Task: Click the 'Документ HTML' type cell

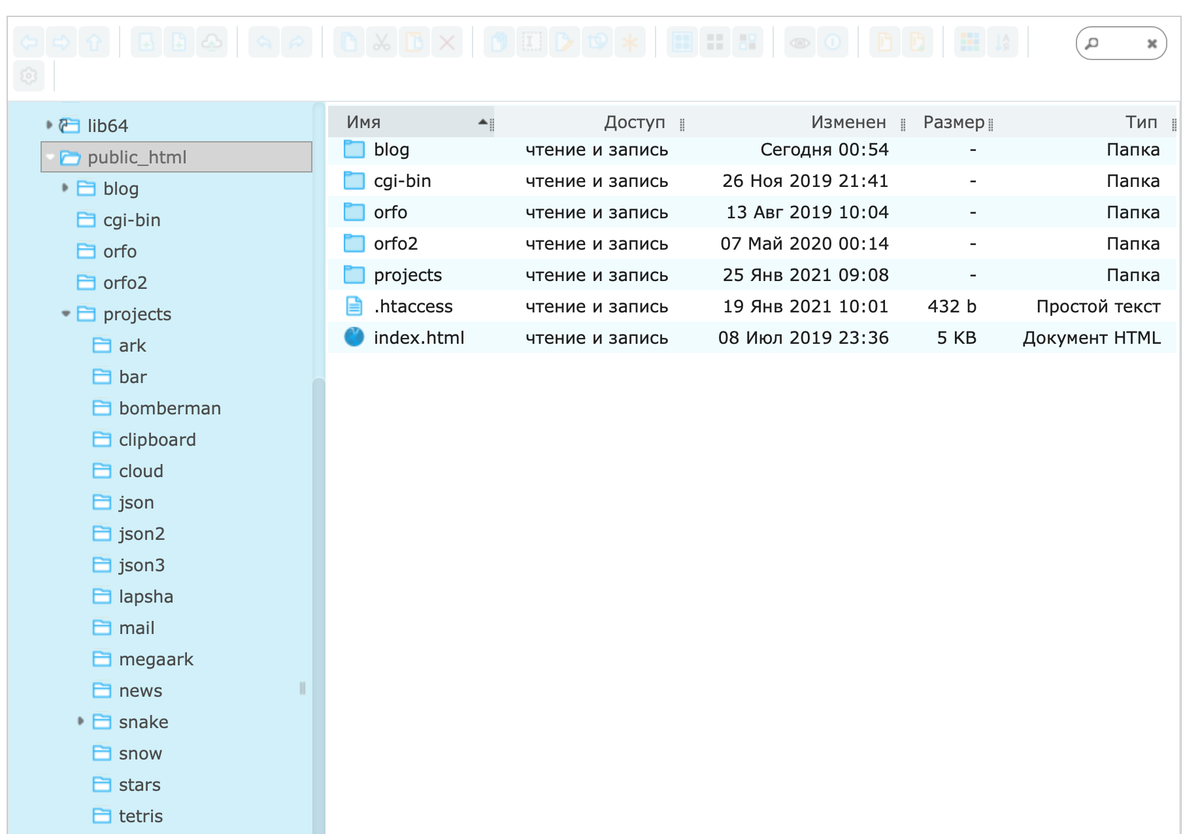Action: [x=1091, y=338]
